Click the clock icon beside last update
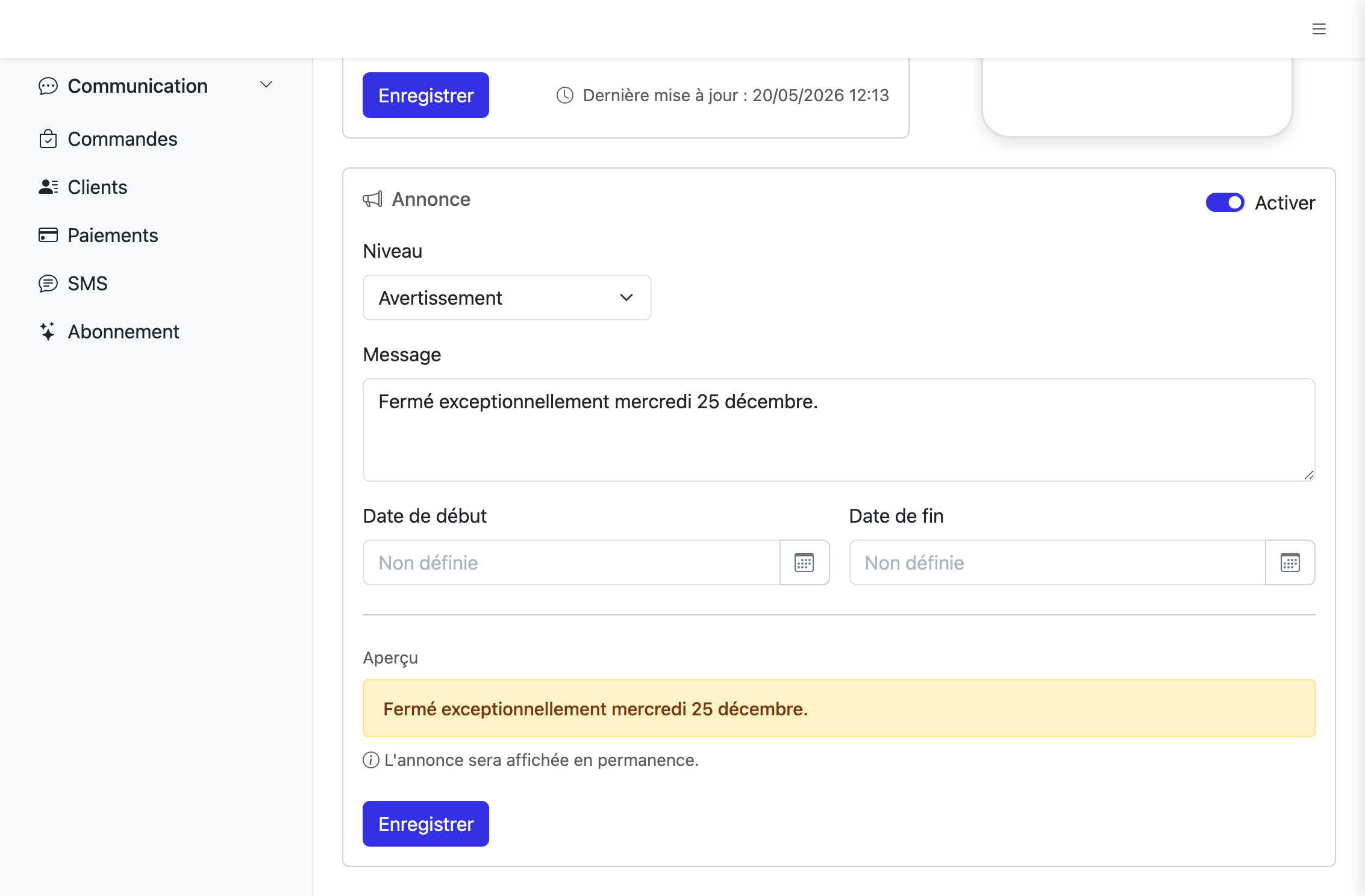The height and width of the screenshot is (896, 1365). [564, 95]
